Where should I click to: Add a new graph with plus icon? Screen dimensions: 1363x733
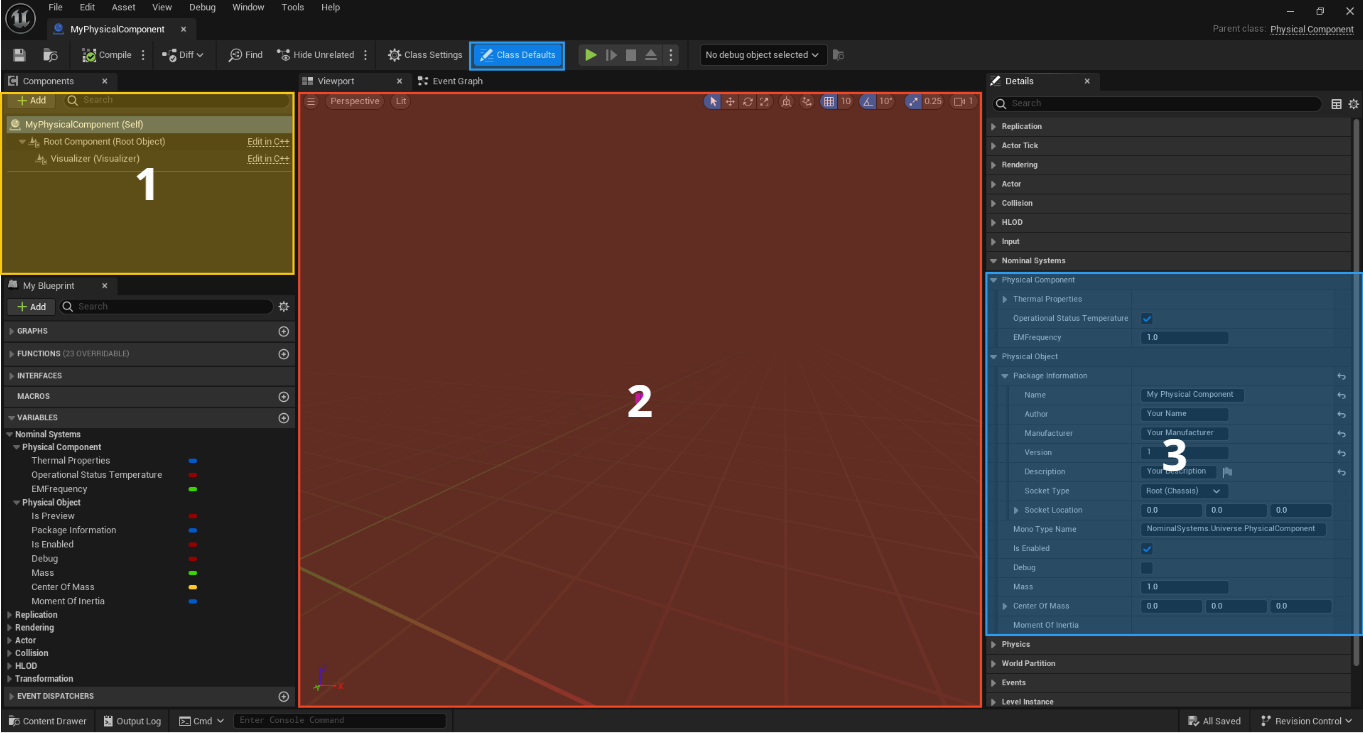tap(283, 331)
